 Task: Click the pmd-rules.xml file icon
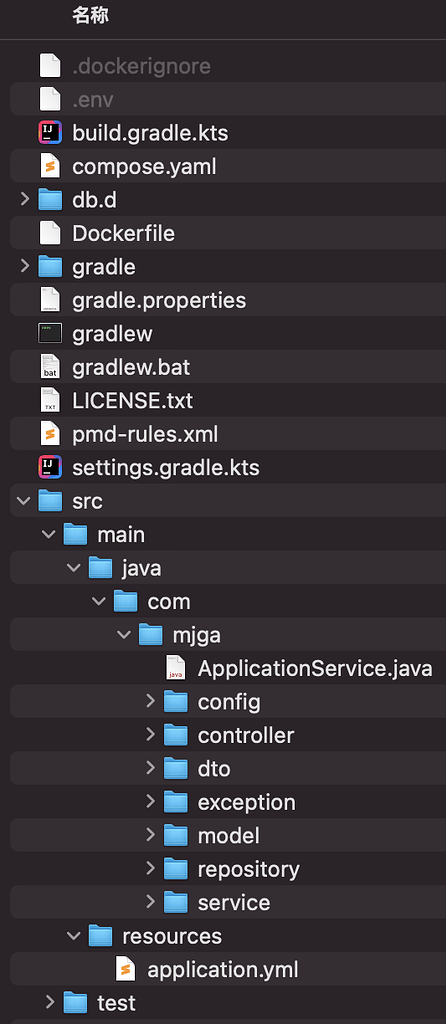coord(50,434)
